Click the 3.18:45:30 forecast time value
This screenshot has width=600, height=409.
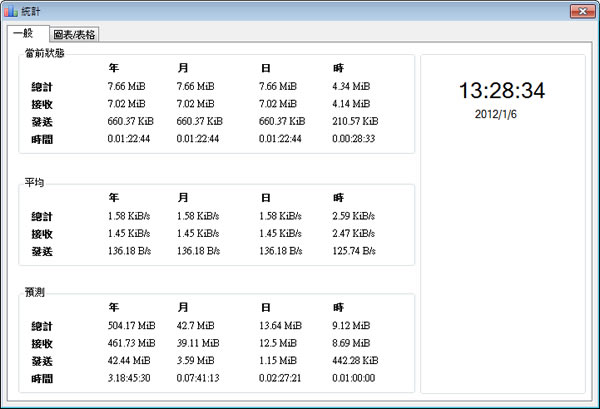point(129,379)
